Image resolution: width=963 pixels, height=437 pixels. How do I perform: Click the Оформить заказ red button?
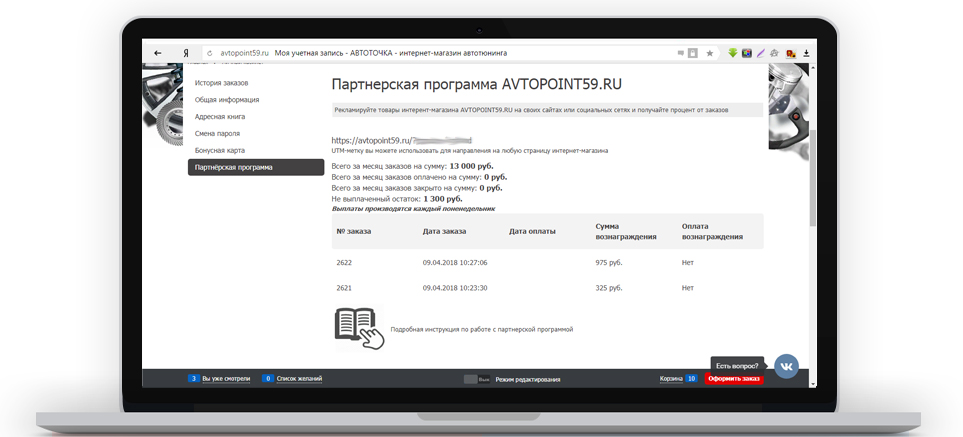coord(734,379)
